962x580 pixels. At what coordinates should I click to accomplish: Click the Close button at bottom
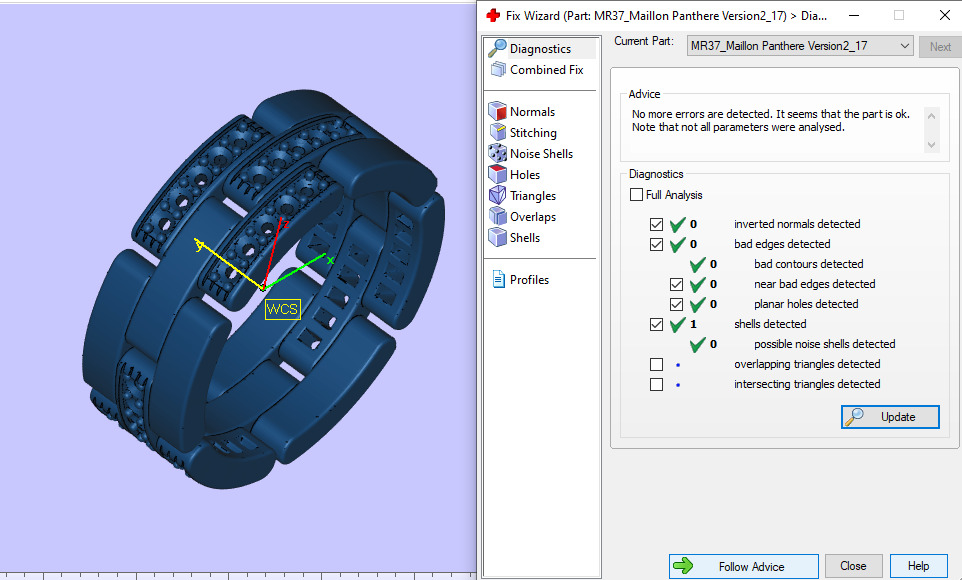(853, 566)
